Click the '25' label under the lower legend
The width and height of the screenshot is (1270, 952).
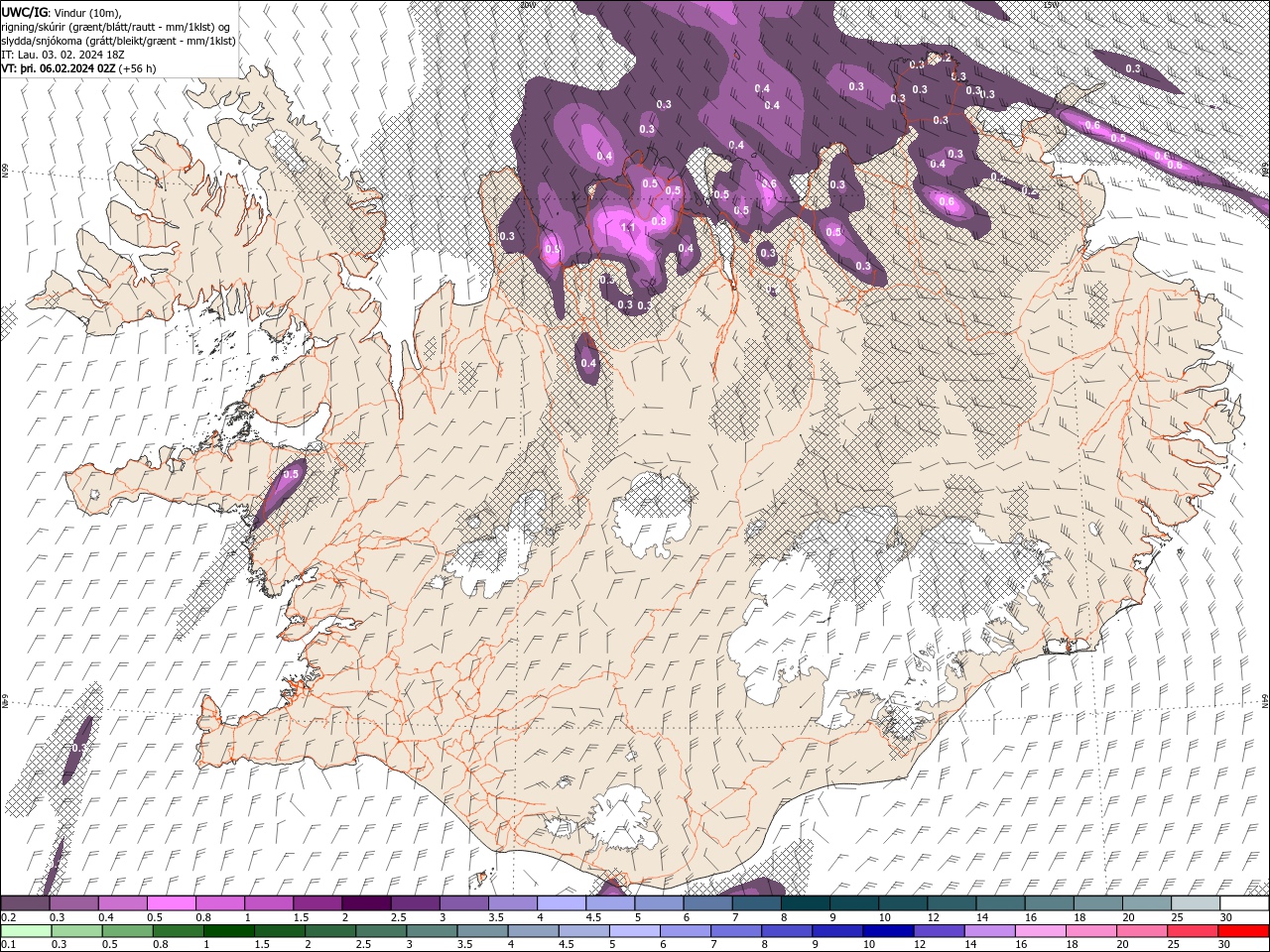click(x=1173, y=945)
